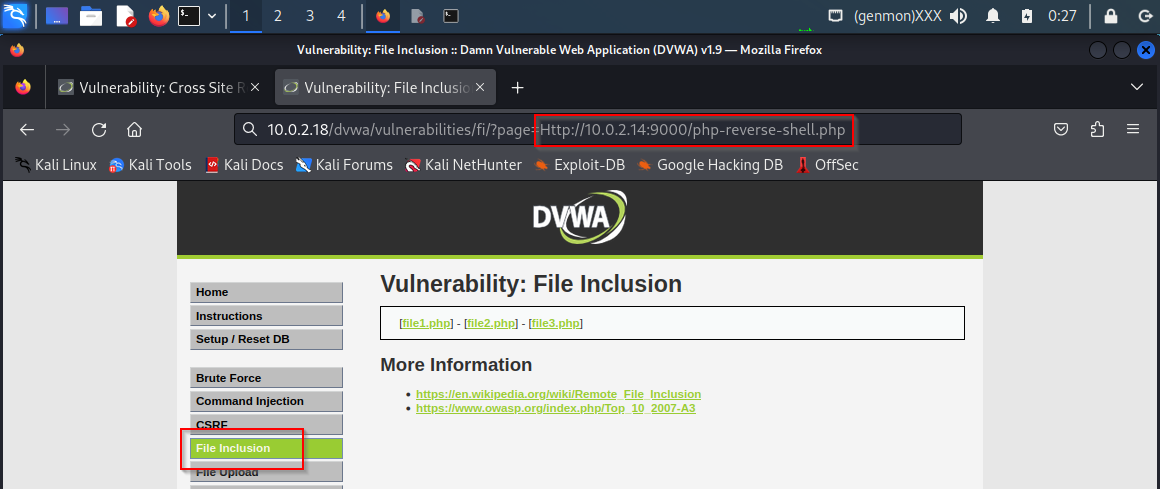Viewport: 1160px width, 489px height.
Task: Select File Inclusion in DVWA sidebar
Action: pos(266,448)
